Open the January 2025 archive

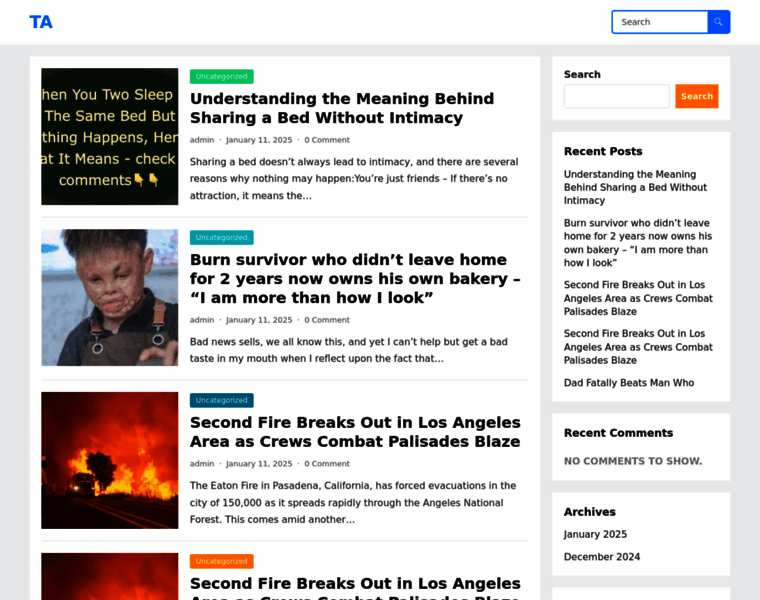click(595, 534)
